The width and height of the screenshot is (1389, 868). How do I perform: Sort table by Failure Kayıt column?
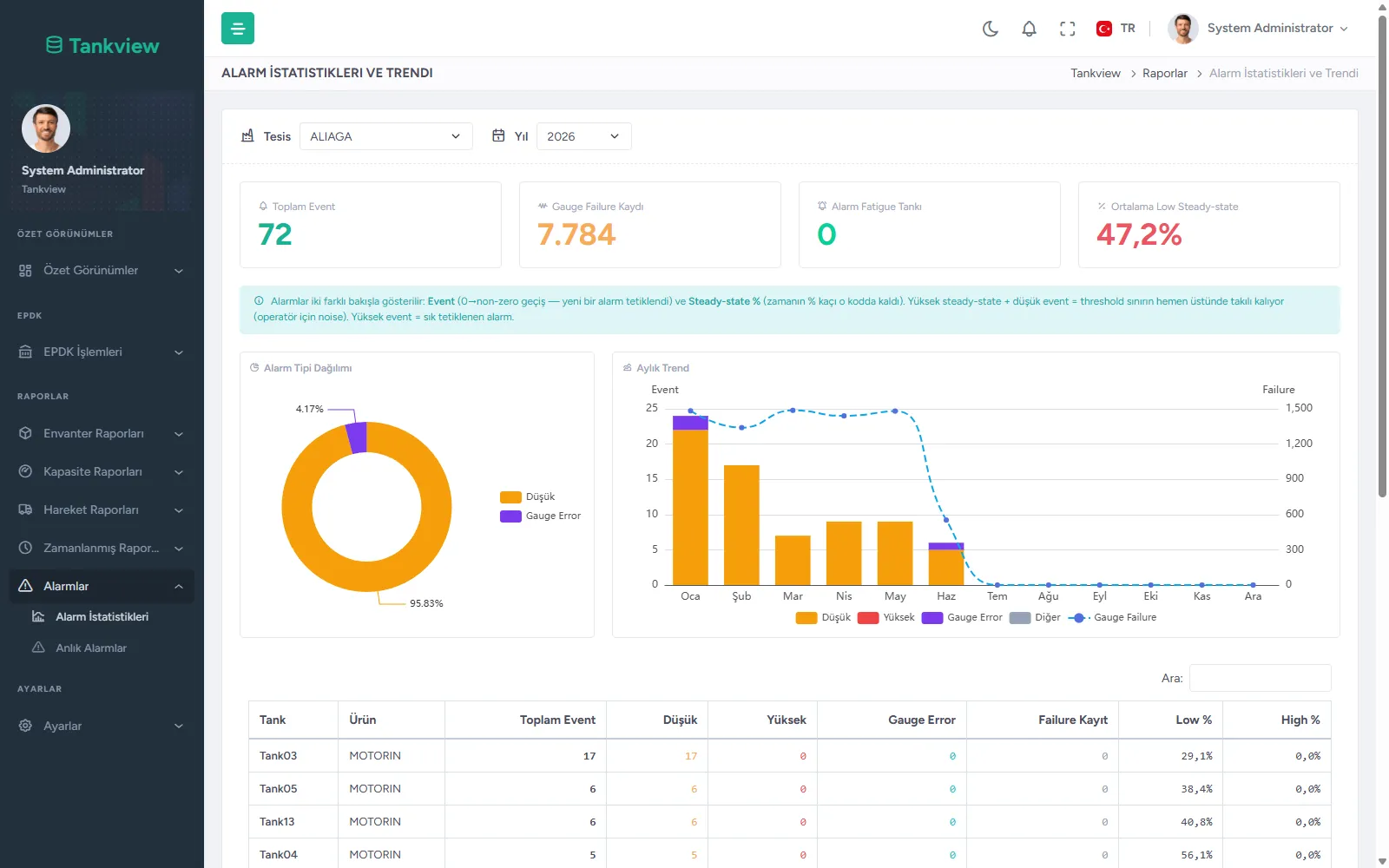pyautogui.click(x=1043, y=720)
